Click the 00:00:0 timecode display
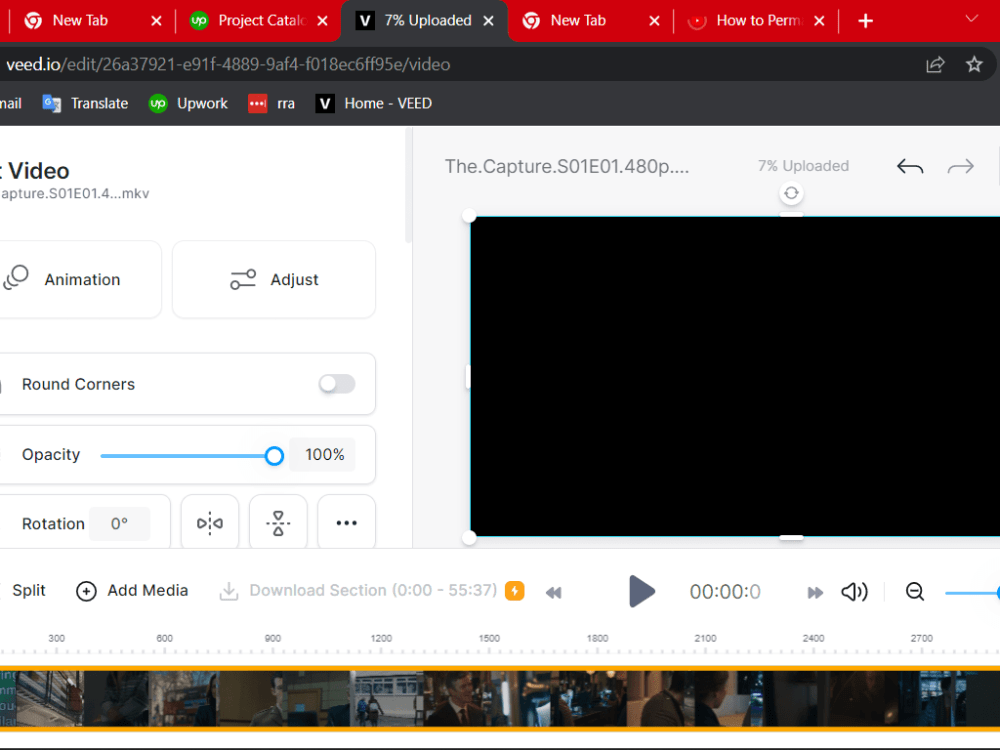Screen dimensions: 1000x750 (x=725, y=592)
